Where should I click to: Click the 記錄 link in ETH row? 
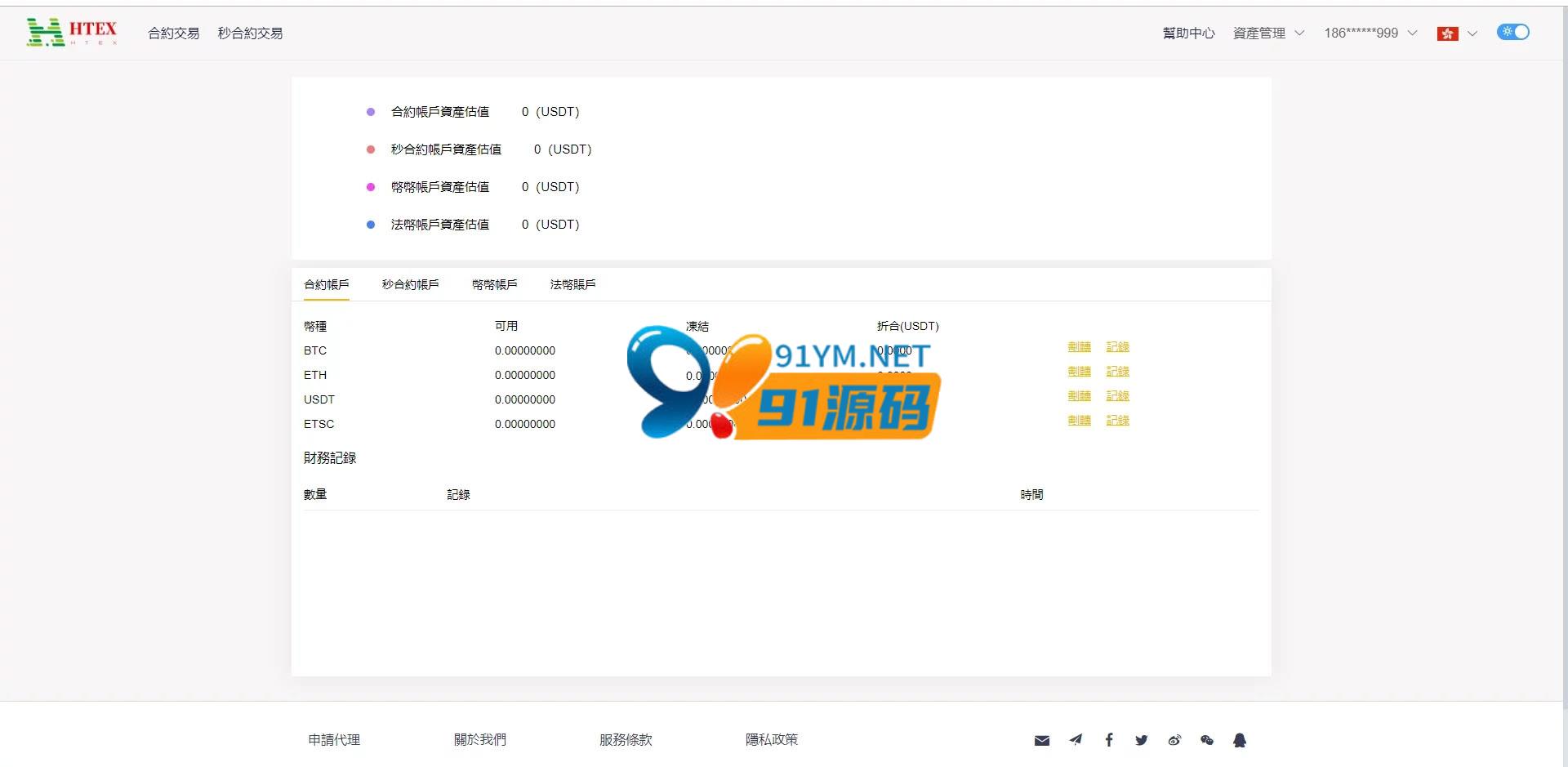tap(1118, 372)
